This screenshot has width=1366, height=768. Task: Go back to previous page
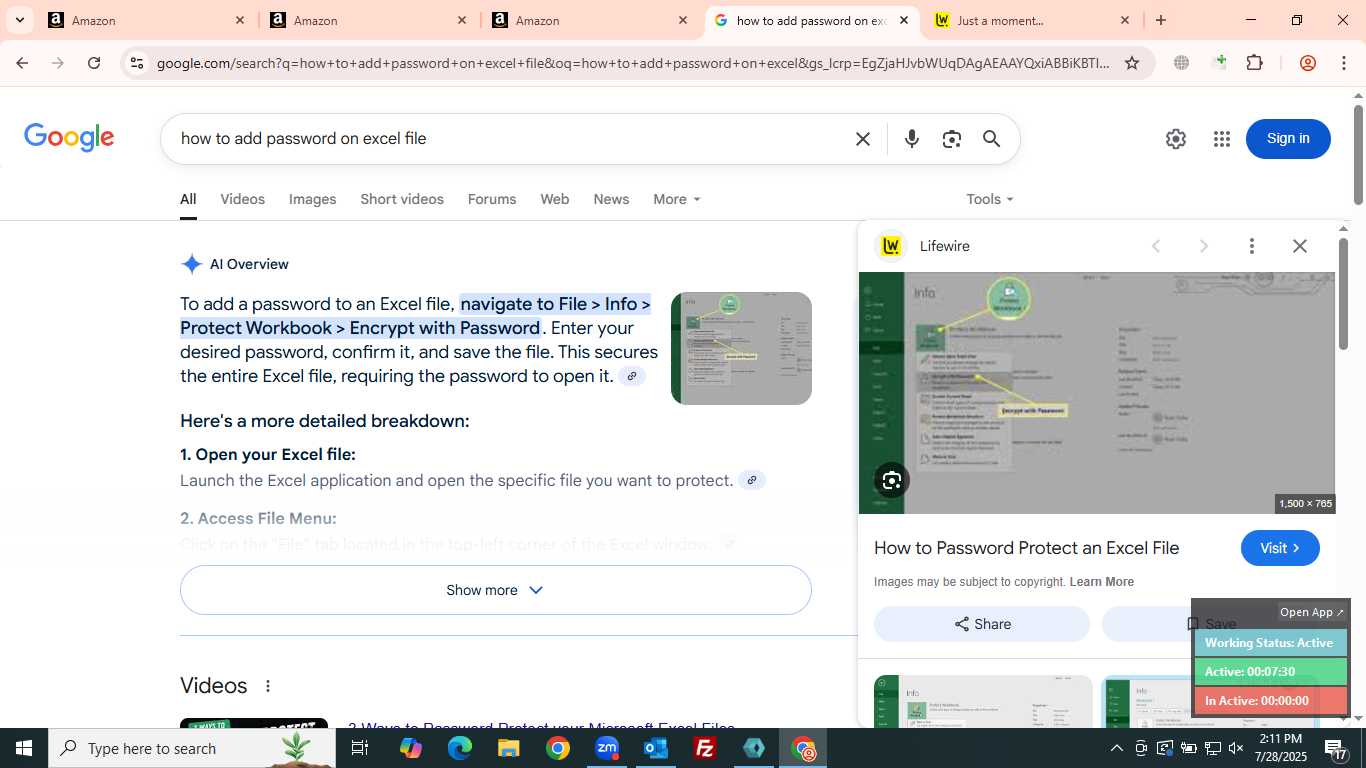[22, 63]
